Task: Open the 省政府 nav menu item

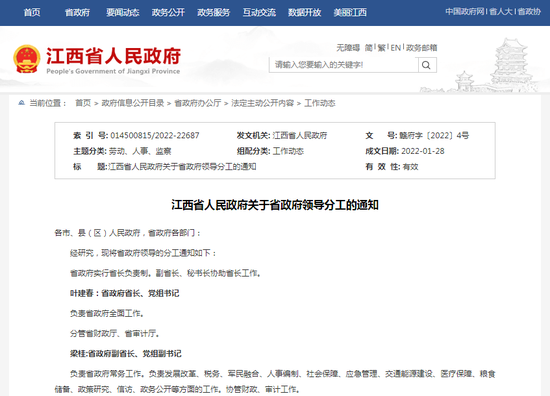Action: 78,13
